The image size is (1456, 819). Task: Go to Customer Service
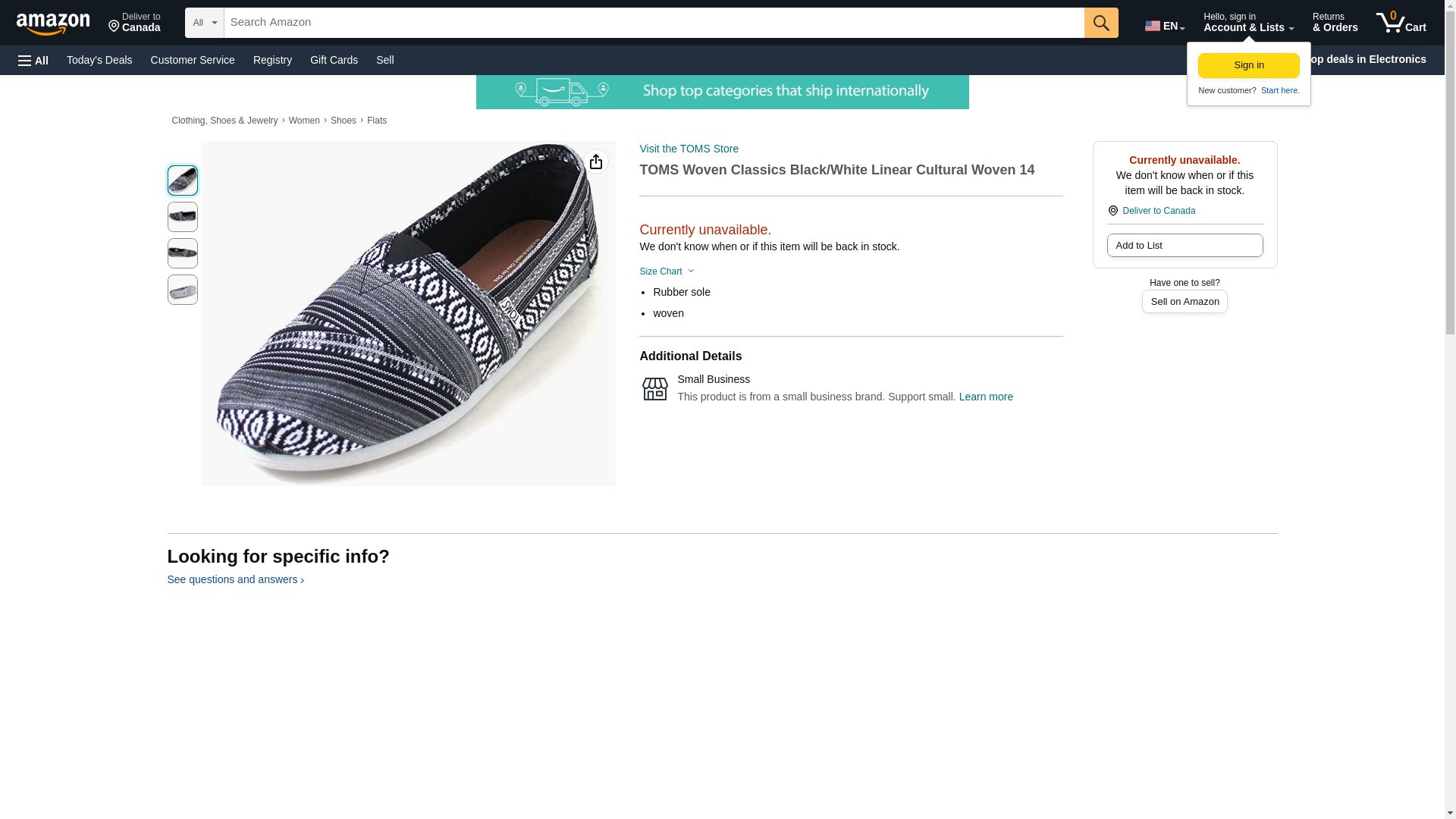pyautogui.click(x=193, y=60)
